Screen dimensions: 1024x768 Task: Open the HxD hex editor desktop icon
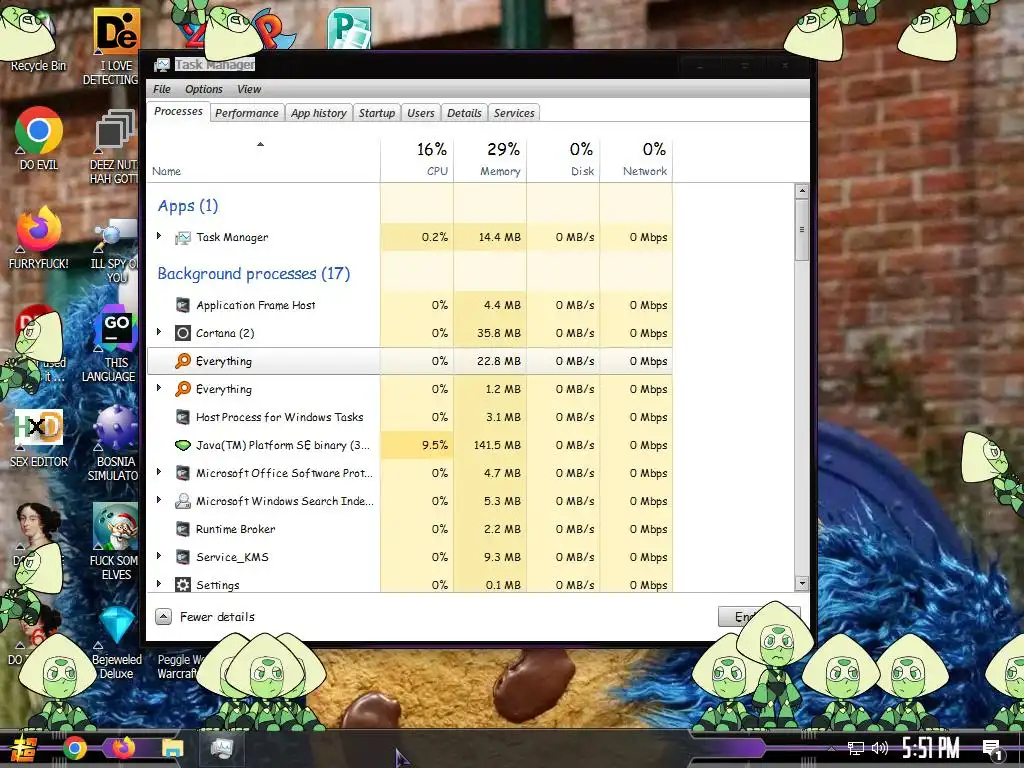pyautogui.click(x=39, y=428)
